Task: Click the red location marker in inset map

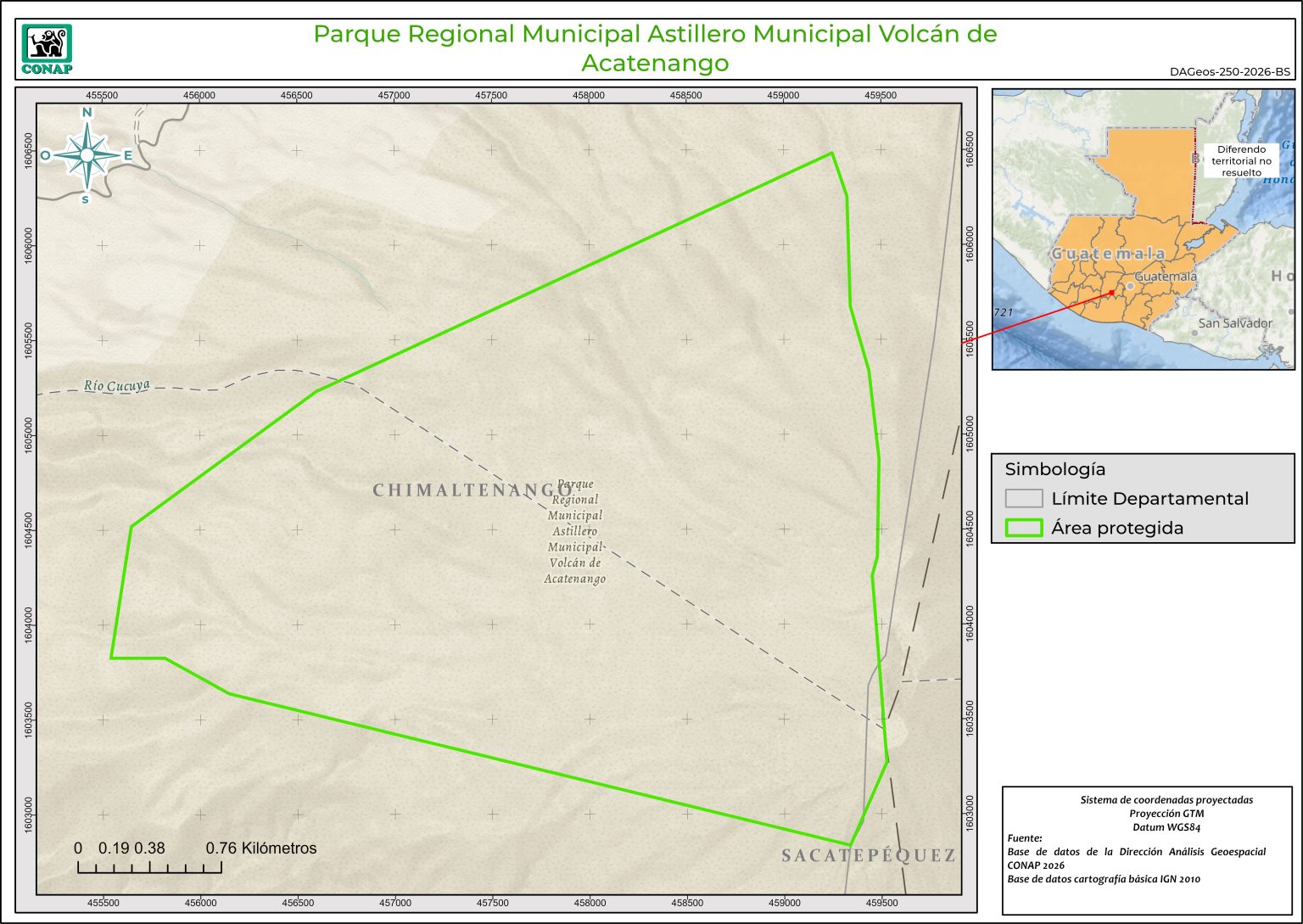Action: [1111, 293]
